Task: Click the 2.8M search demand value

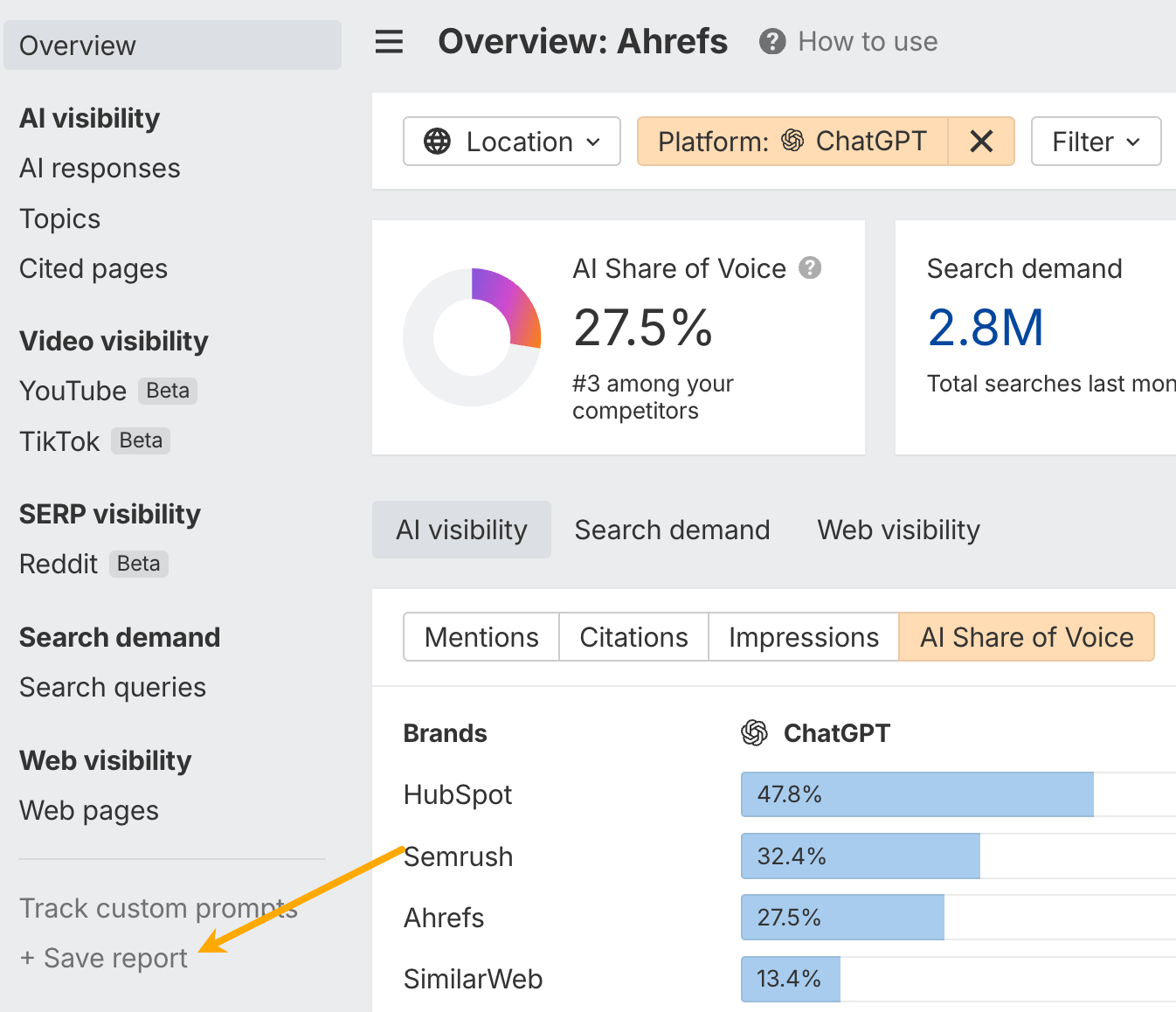Action: [x=986, y=328]
